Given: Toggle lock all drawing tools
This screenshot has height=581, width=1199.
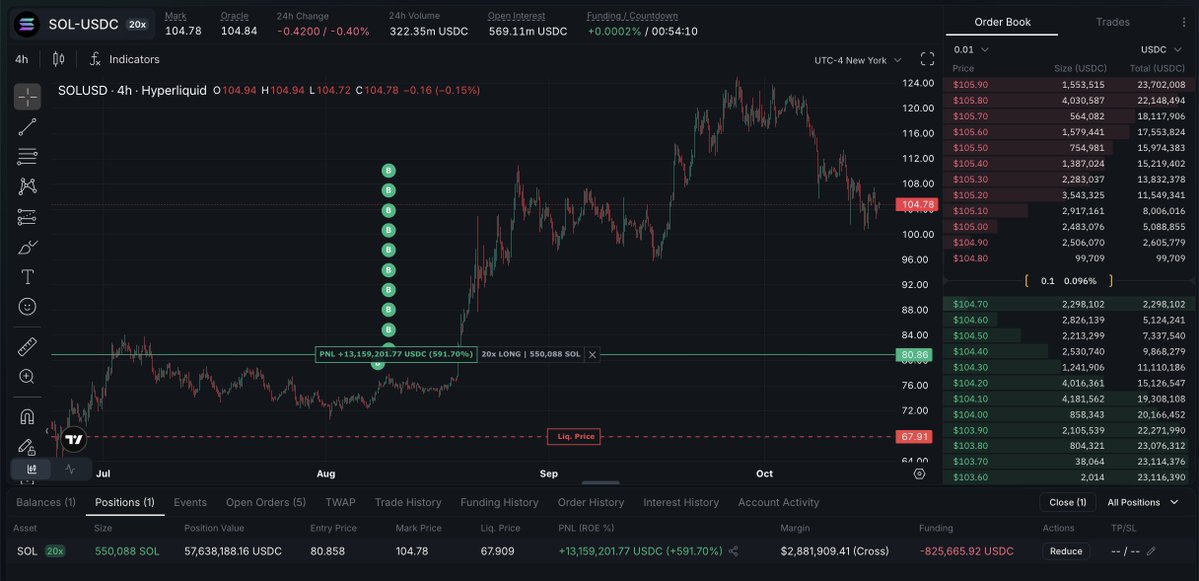Looking at the screenshot, I should coord(28,446).
